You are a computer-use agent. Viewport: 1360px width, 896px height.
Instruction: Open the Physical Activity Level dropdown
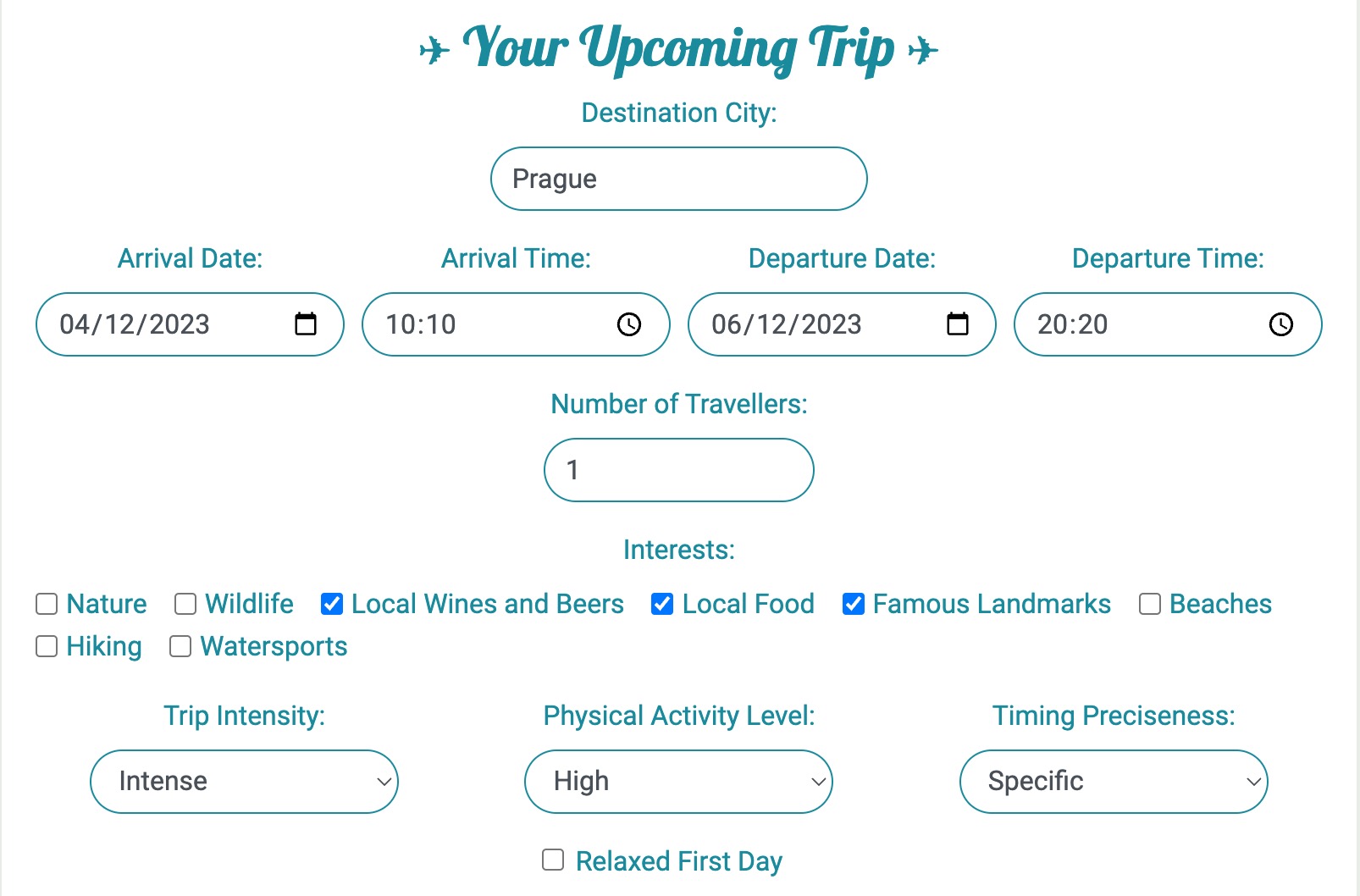click(x=678, y=781)
